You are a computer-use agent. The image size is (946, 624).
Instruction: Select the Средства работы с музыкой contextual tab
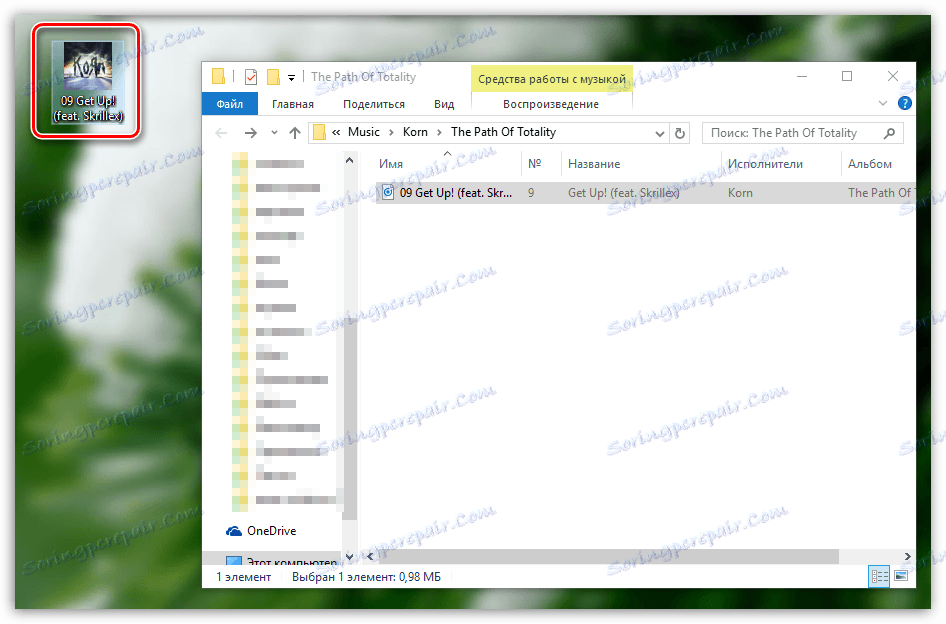552,79
